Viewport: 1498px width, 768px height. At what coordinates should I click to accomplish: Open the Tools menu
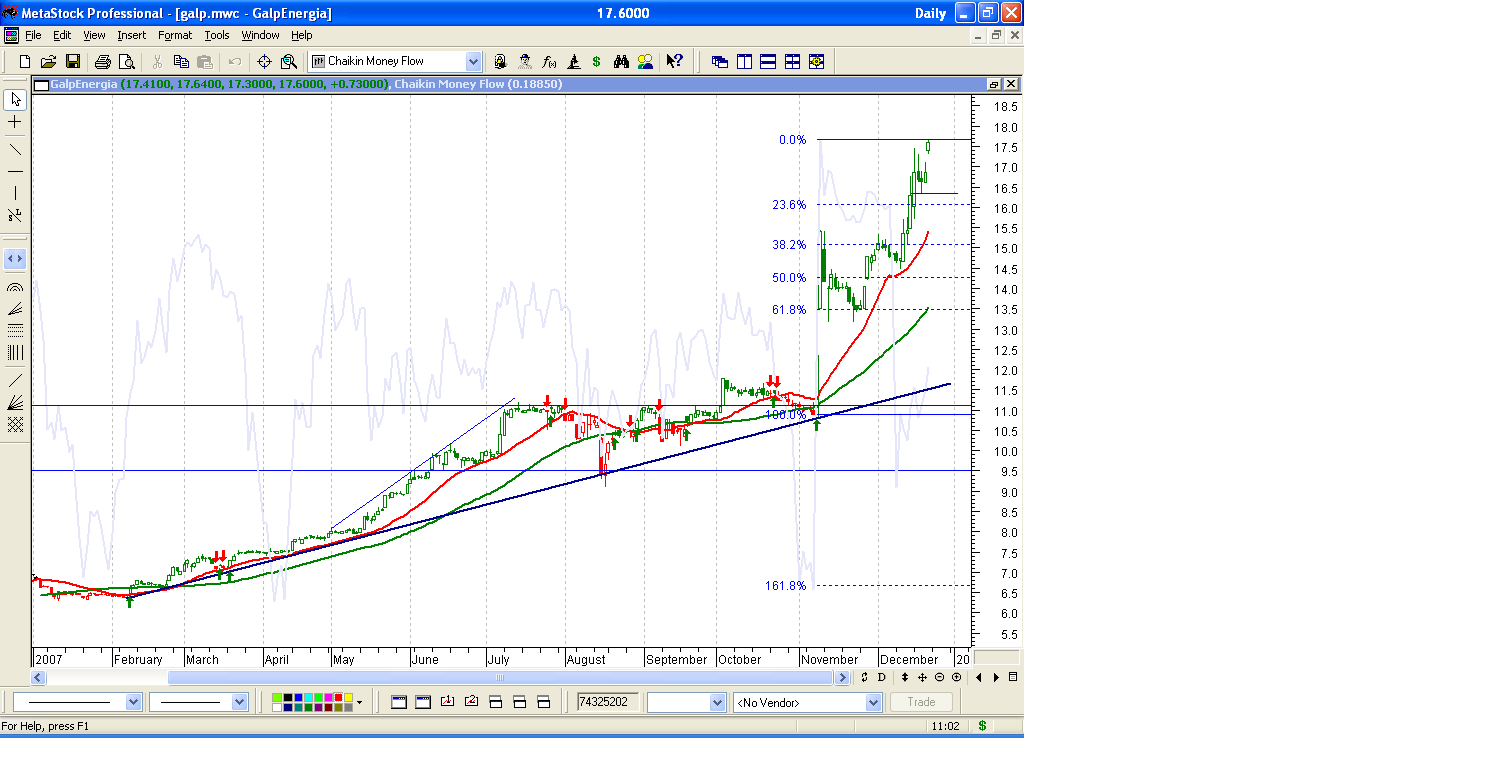[217, 35]
